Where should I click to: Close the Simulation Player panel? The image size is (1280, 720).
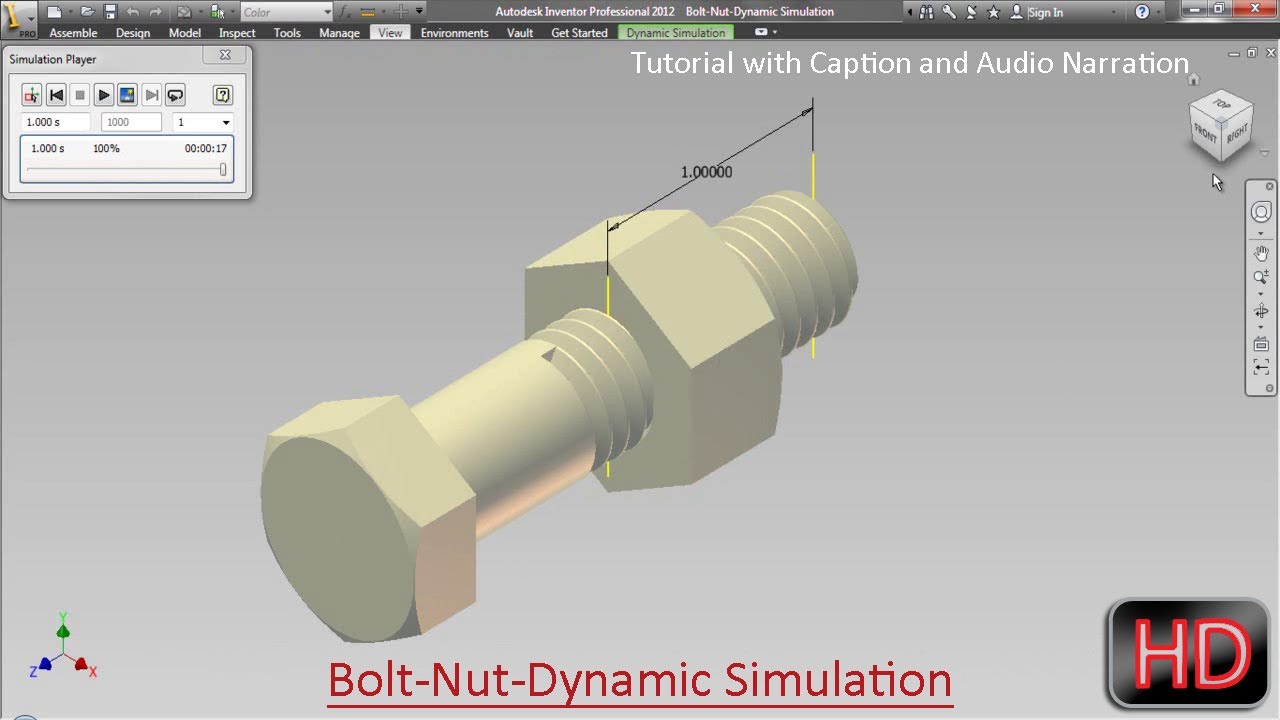coord(225,56)
